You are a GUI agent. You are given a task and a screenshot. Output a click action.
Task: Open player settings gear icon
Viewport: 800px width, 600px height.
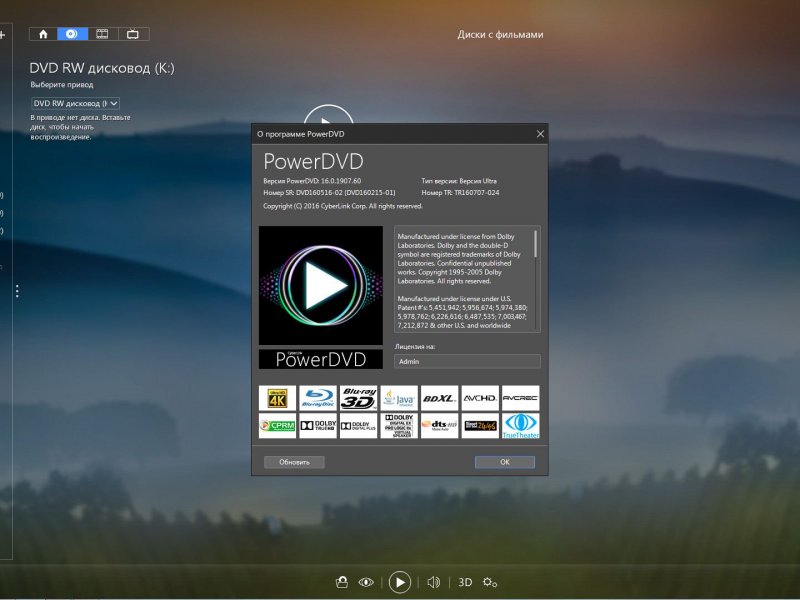pos(490,582)
